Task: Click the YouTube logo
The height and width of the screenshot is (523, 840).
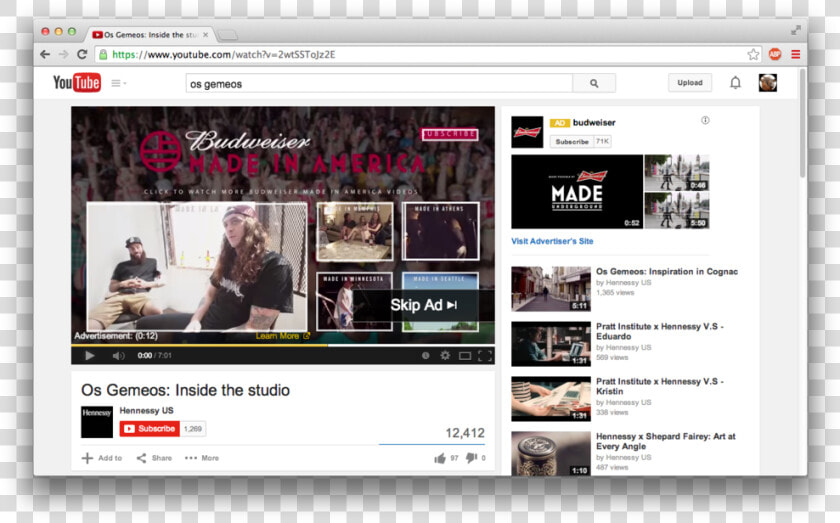Action: click(x=77, y=83)
